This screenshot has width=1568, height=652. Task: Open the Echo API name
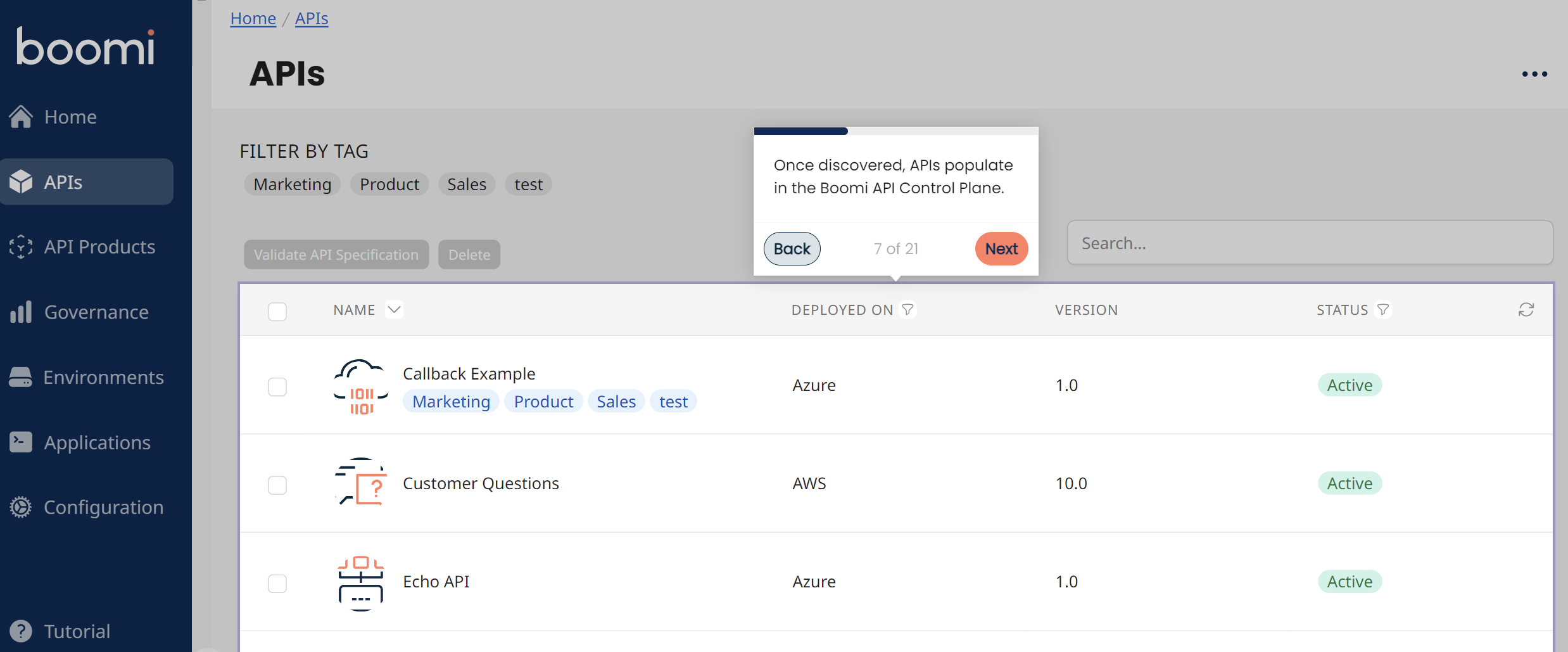pos(436,582)
